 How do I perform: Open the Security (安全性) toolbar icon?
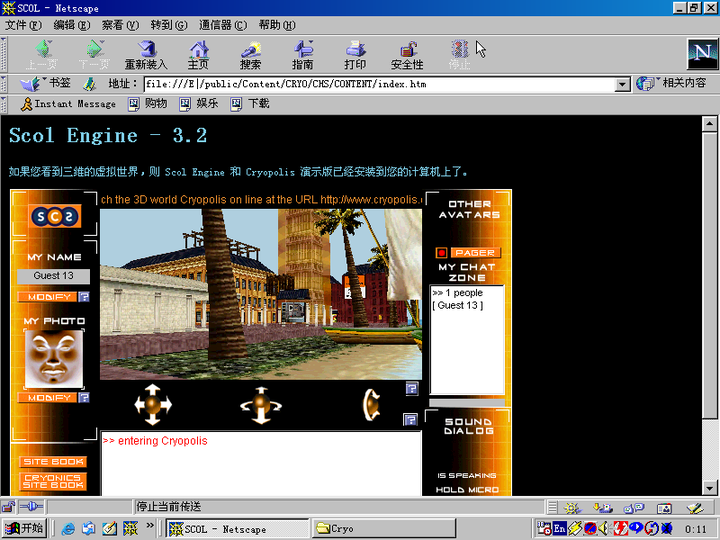click(407, 54)
